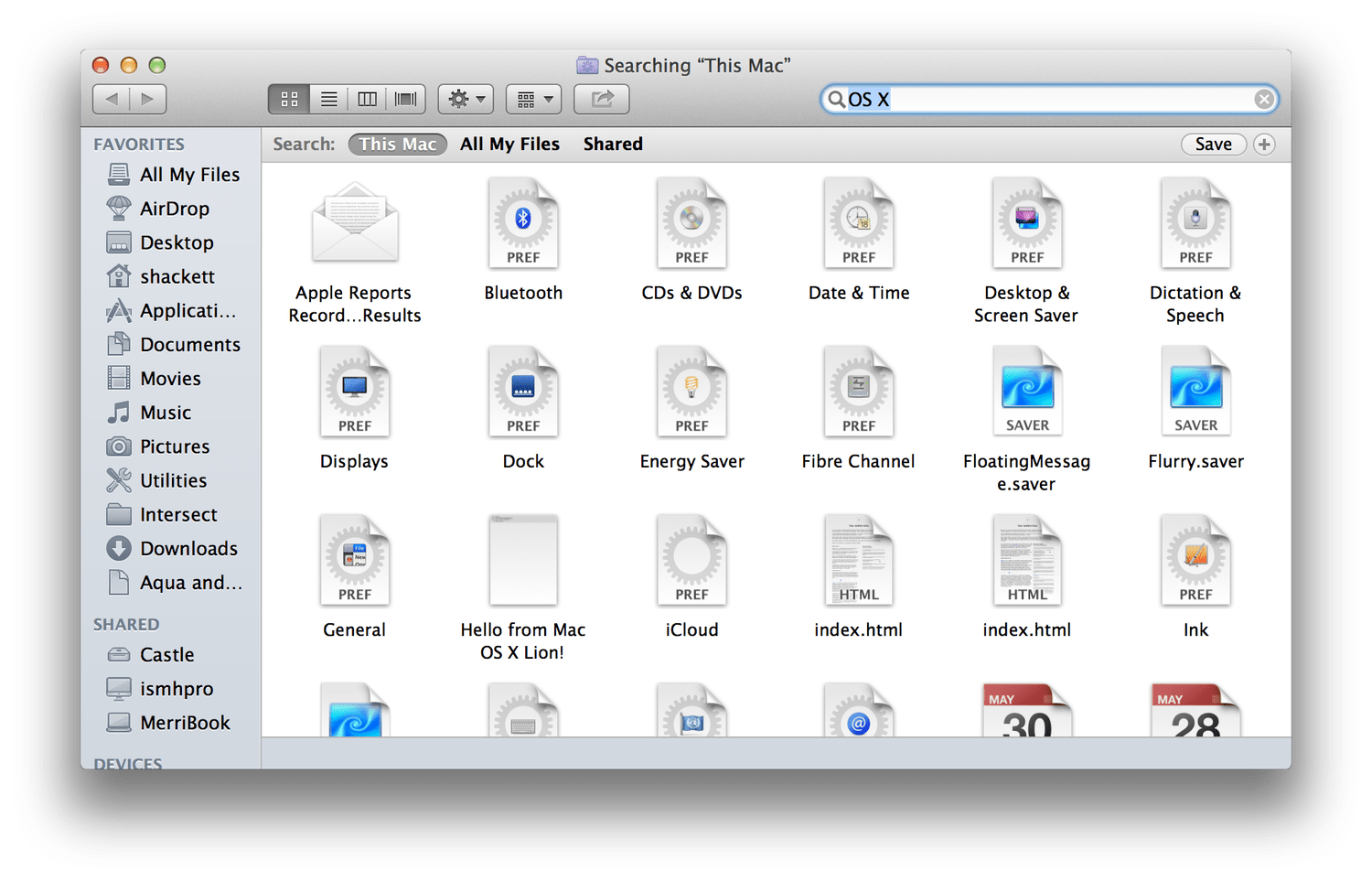Go to Desktop in the sidebar
Viewport: 1372px width, 881px height.
click(x=160, y=242)
